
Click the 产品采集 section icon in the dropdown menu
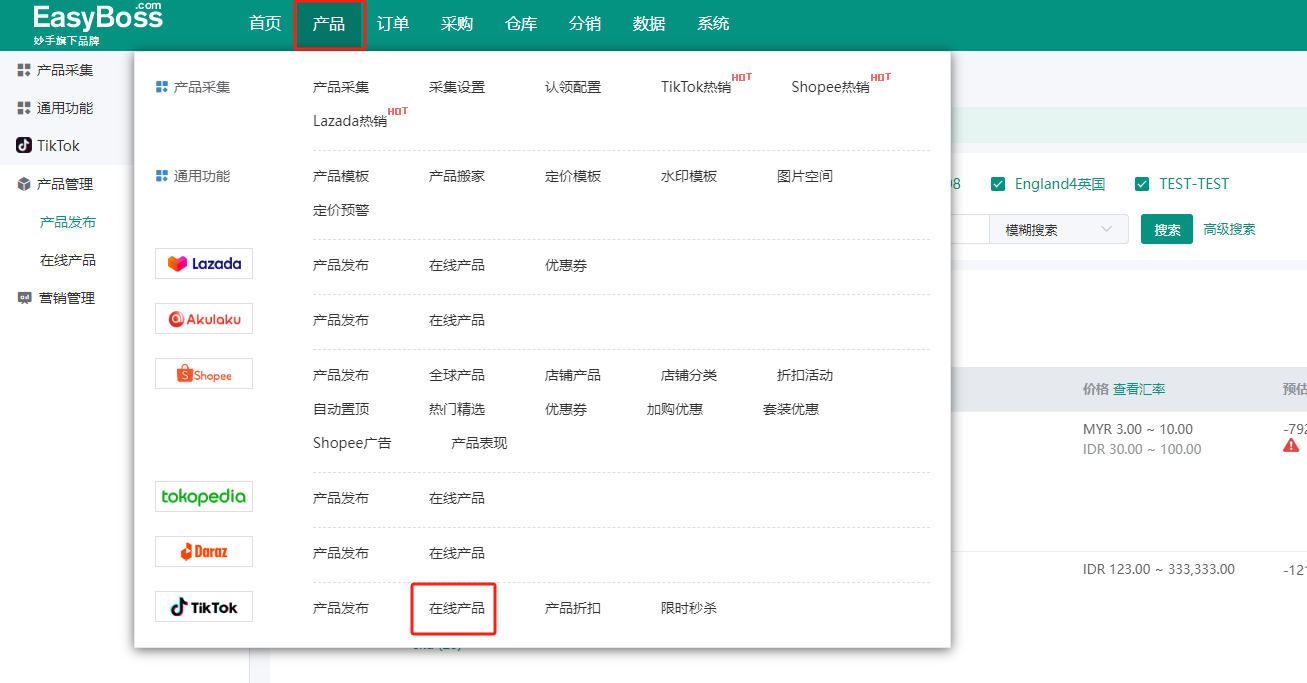click(x=162, y=87)
